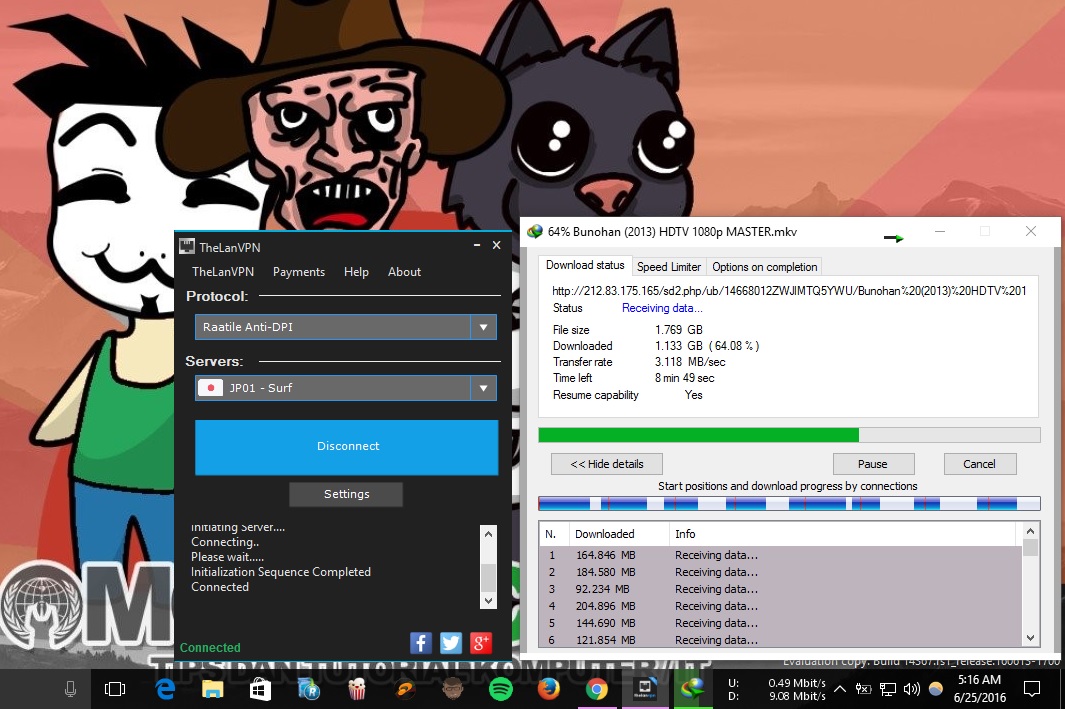1065x709 pixels.
Task: Click the blue R shield taskbar icon
Action: point(309,689)
